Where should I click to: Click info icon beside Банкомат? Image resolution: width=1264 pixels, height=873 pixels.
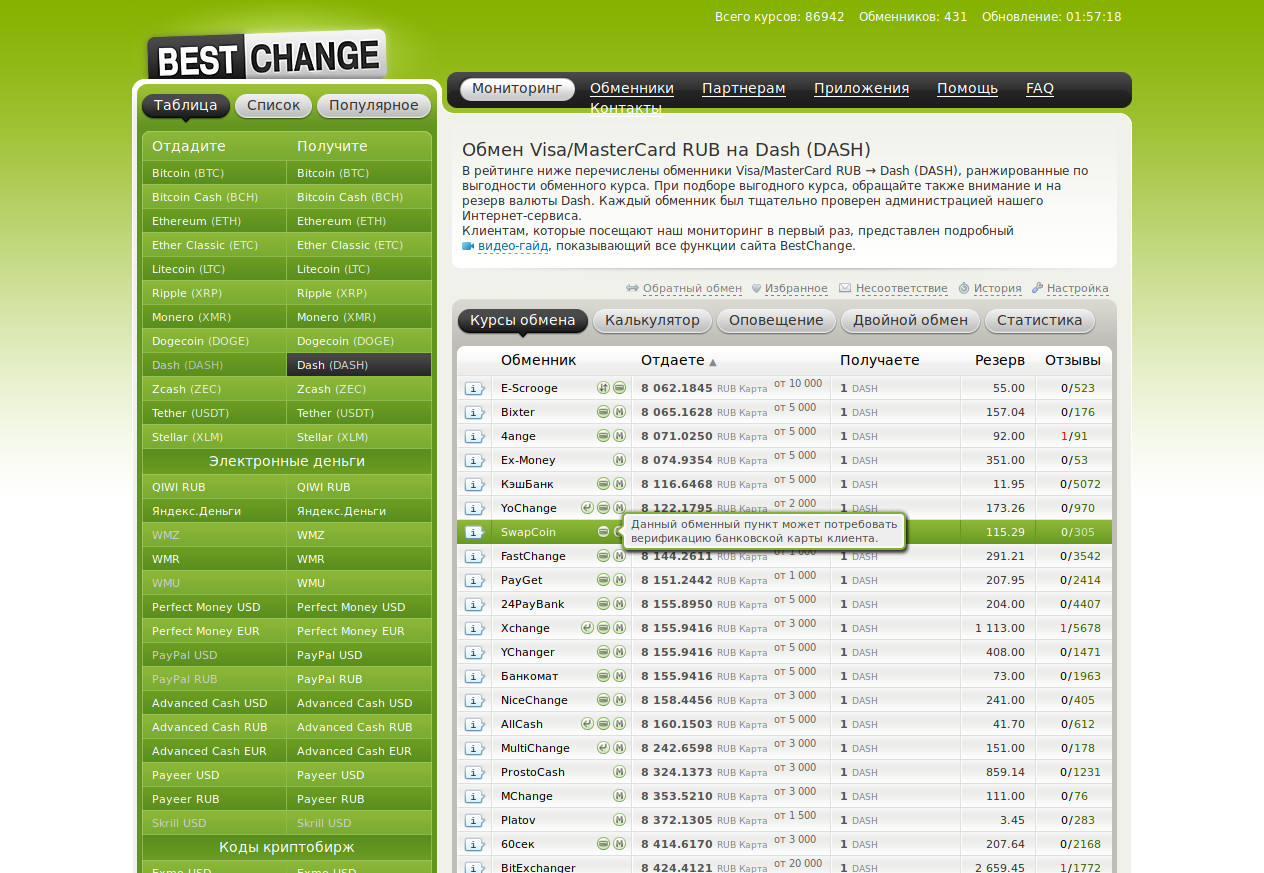pyautogui.click(x=475, y=676)
